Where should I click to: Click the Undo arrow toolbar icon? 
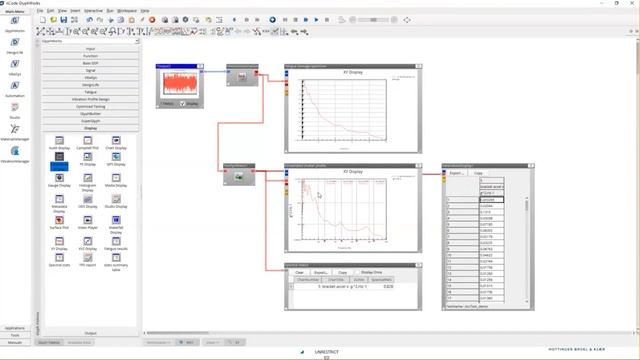point(90,20)
